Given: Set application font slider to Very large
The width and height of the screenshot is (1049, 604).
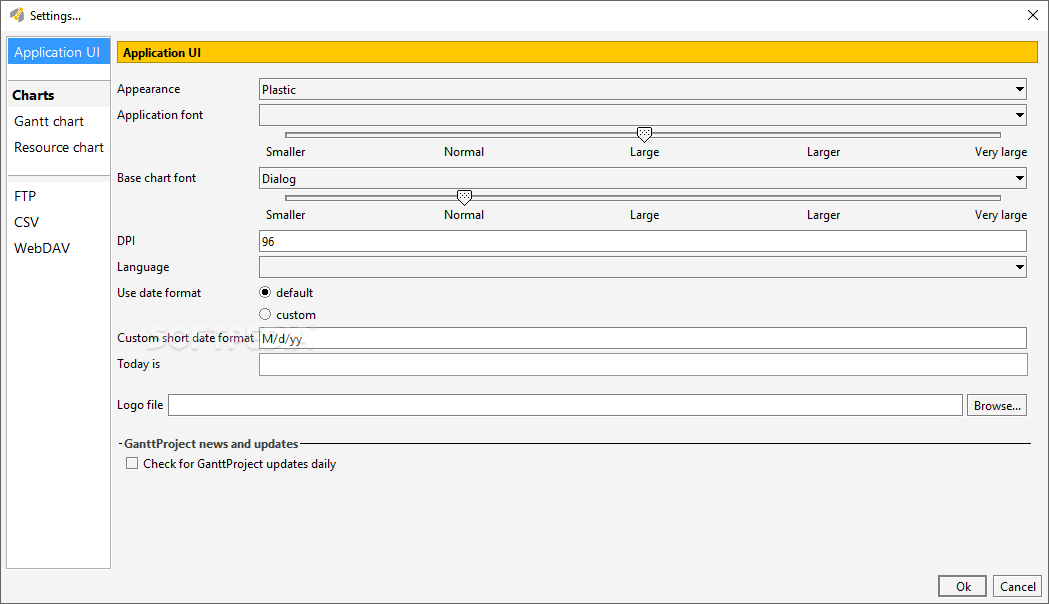Looking at the screenshot, I should click(x=1000, y=135).
